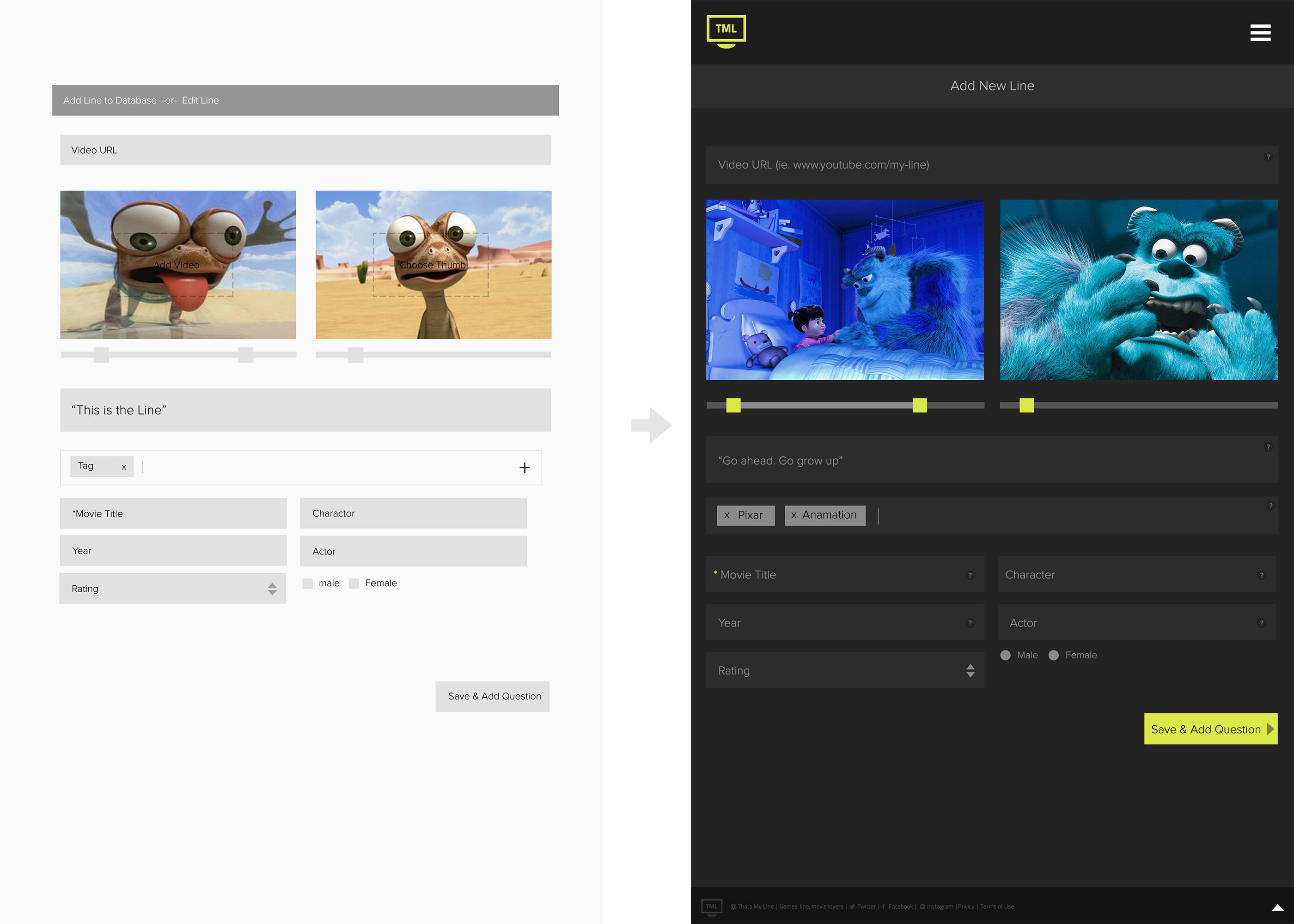Open the Facebook link in the footer

(x=901, y=906)
